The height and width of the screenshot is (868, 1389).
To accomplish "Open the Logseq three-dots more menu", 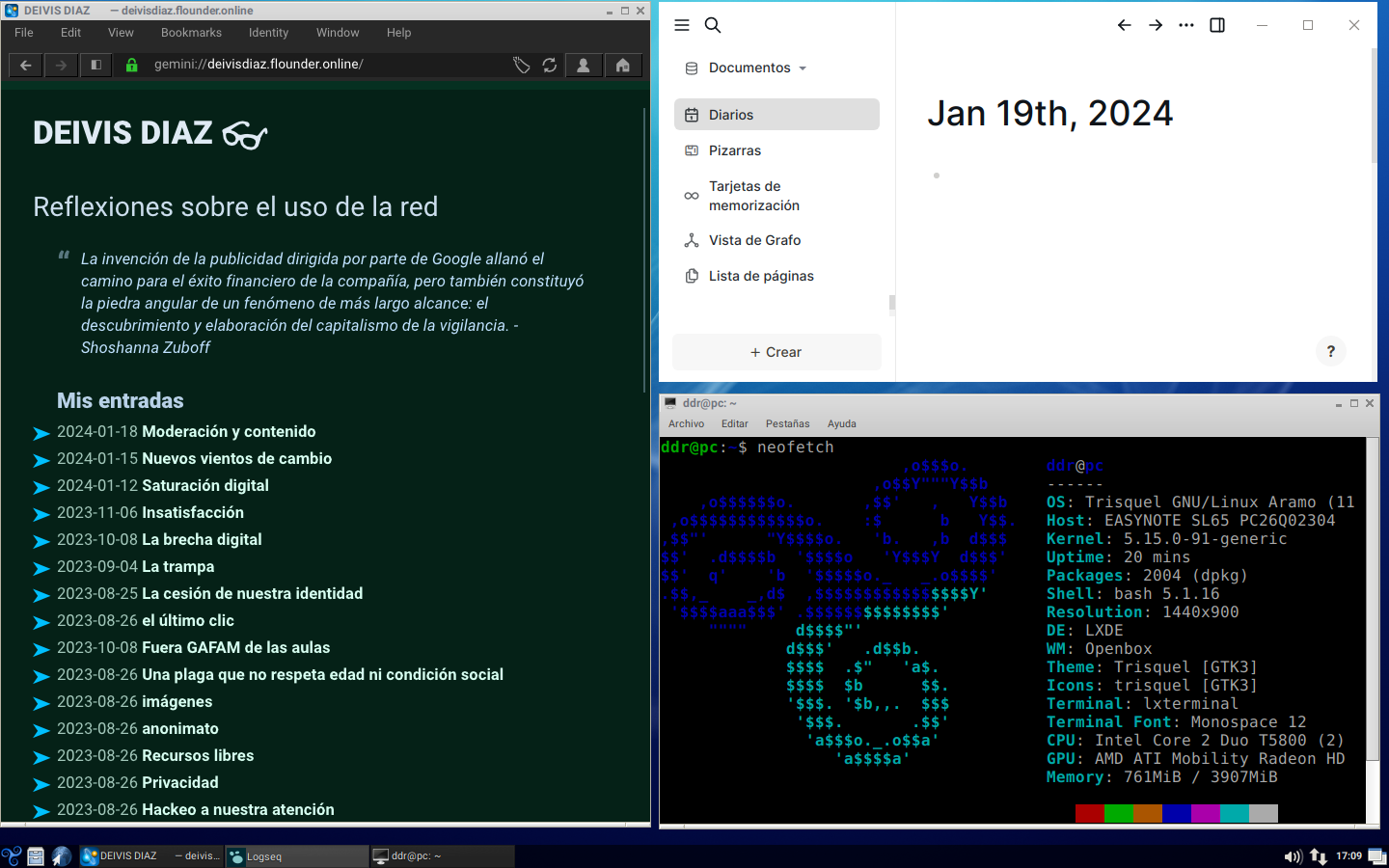I will (x=1186, y=25).
